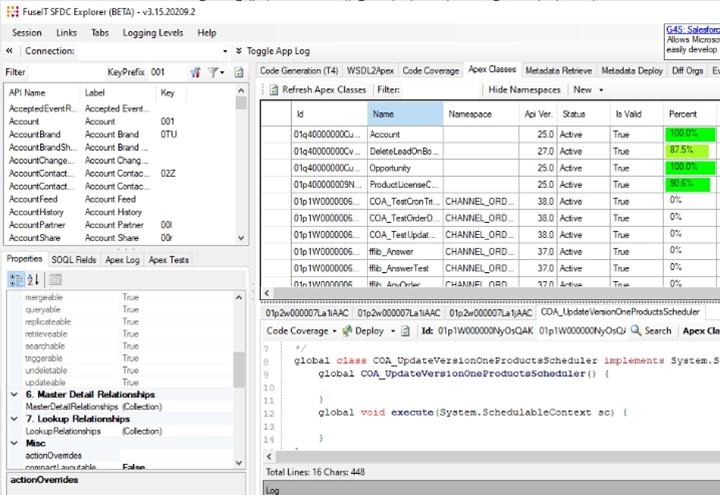Switch to the SOQL Fields tab
This screenshot has height=495, width=720.
73,260
